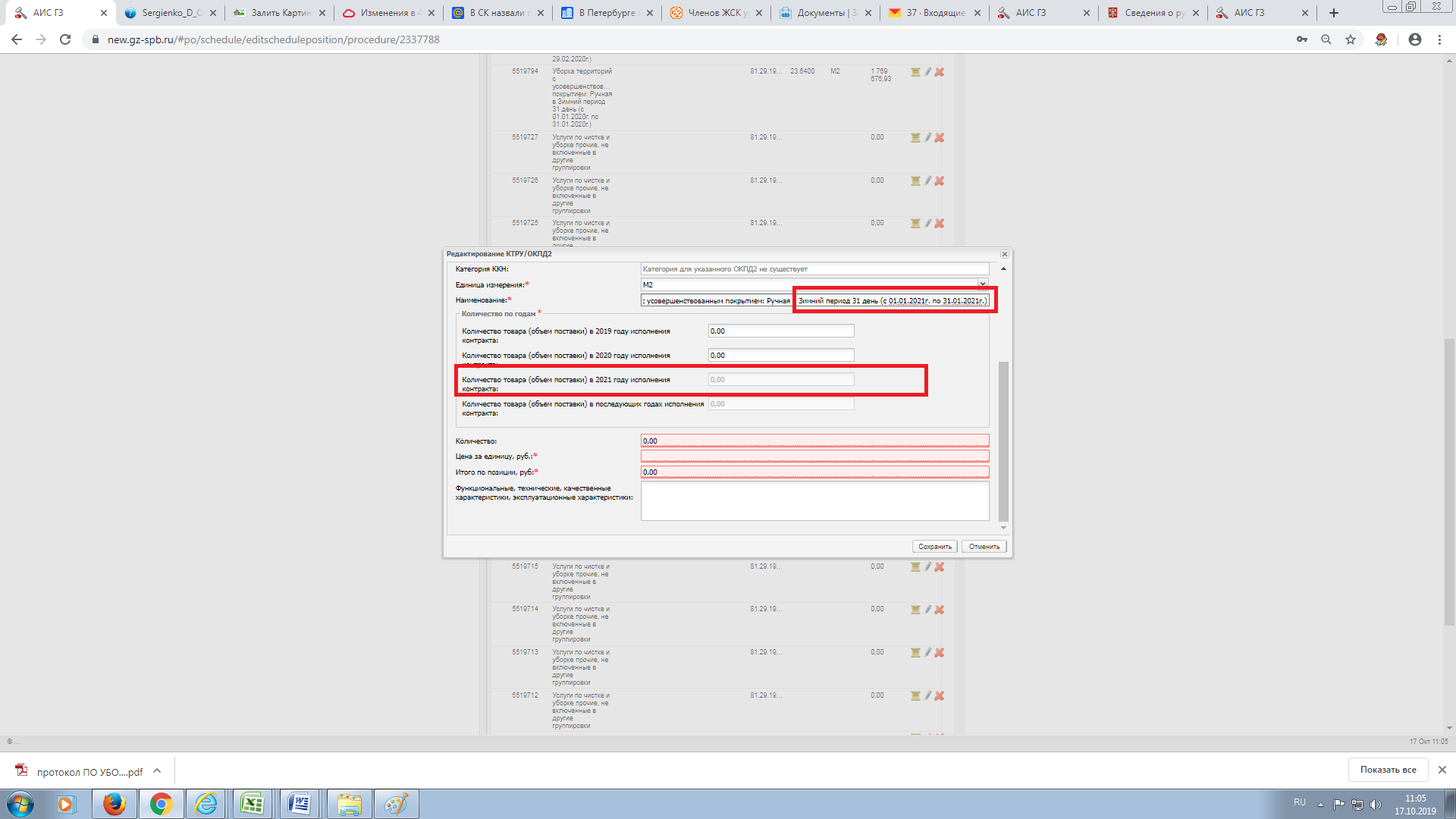Click Показать все downloads button
The width and height of the screenshot is (1456, 819).
tap(1388, 770)
